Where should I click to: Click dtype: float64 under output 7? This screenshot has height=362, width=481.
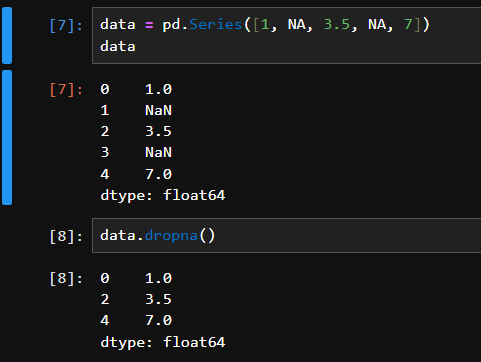pos(163,196)
